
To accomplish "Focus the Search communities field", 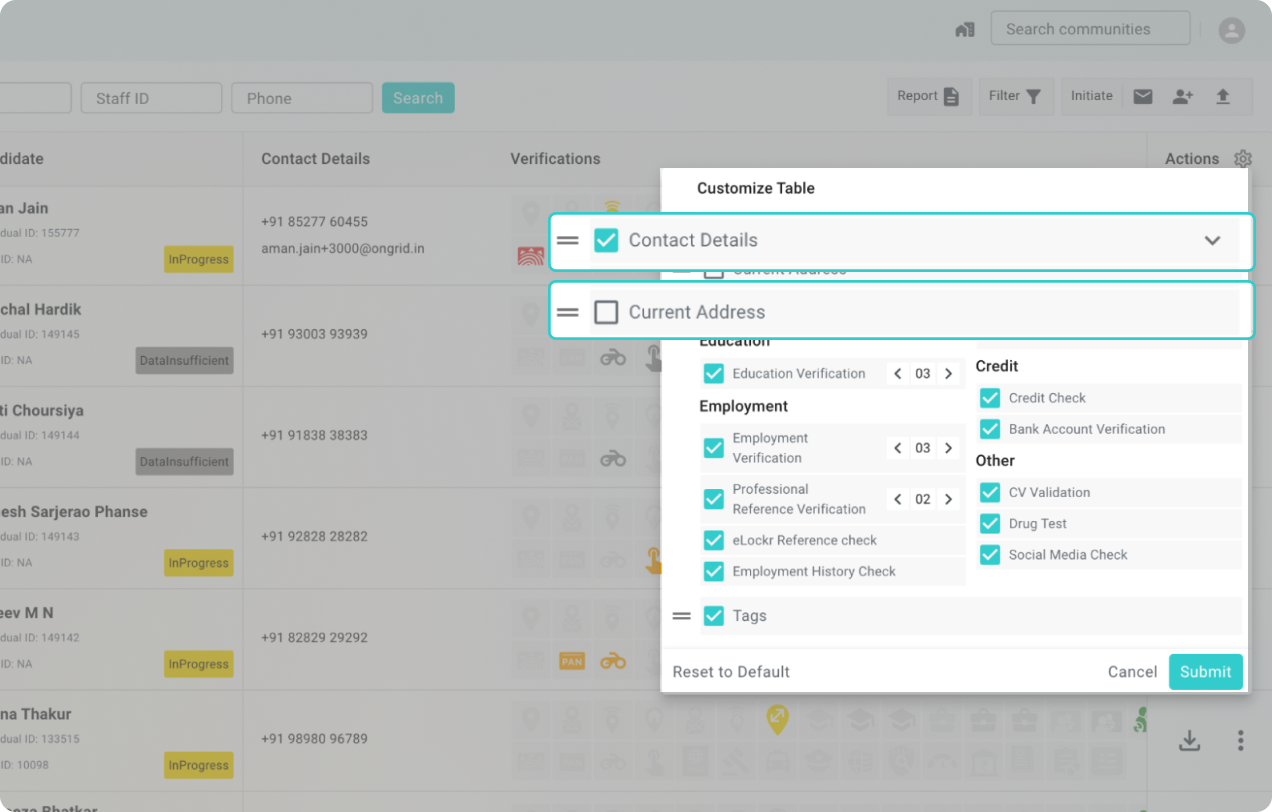I will pos(1090,29).
